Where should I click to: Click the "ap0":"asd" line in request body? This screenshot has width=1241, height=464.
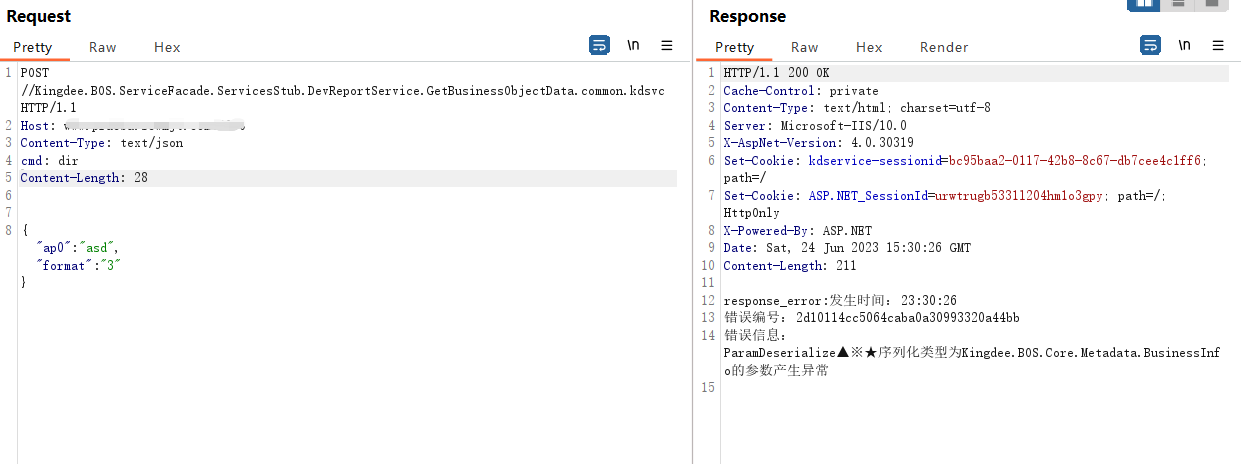pos(78,247)
